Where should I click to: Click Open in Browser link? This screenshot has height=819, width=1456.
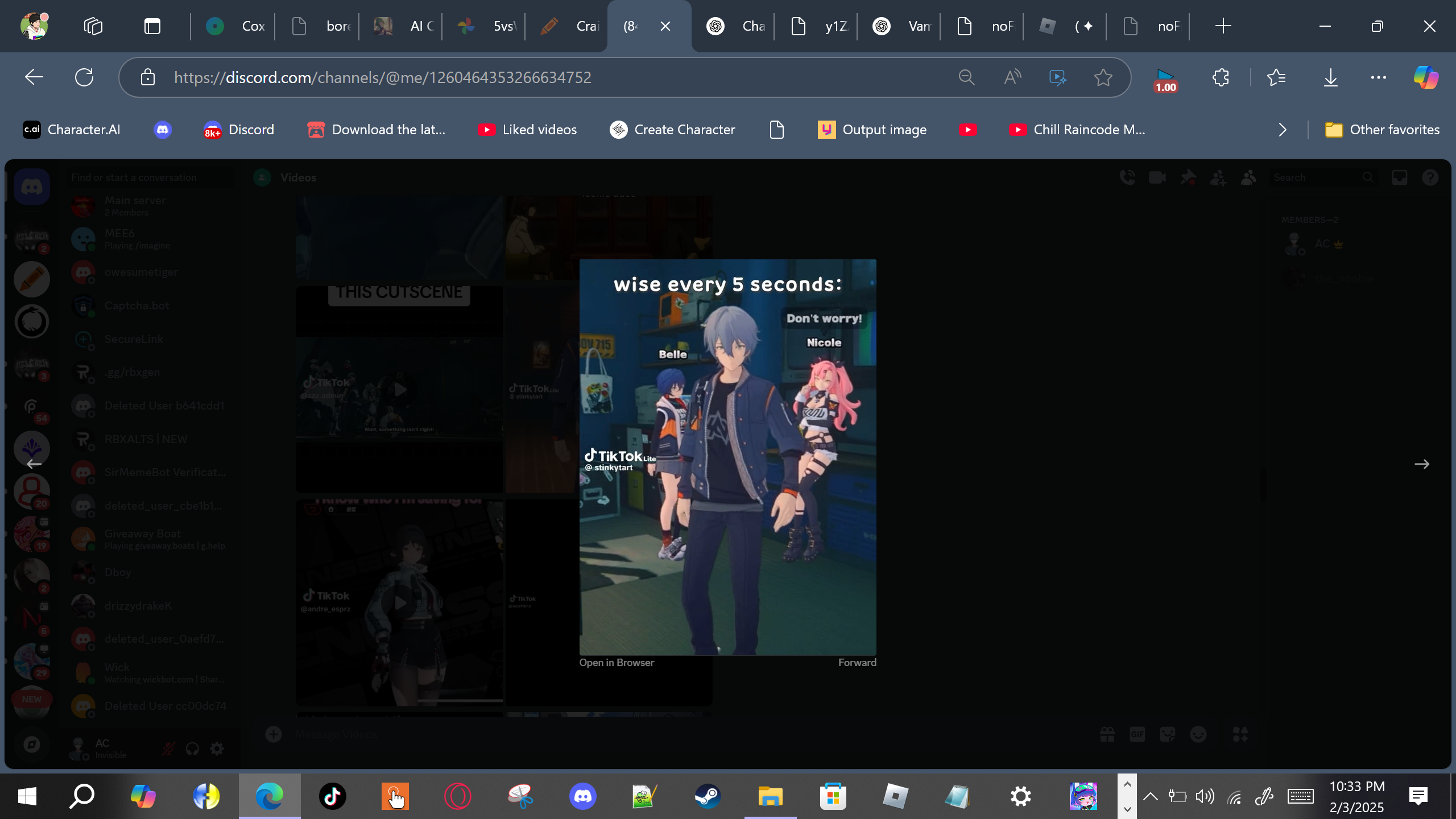(x=617, y=663)
